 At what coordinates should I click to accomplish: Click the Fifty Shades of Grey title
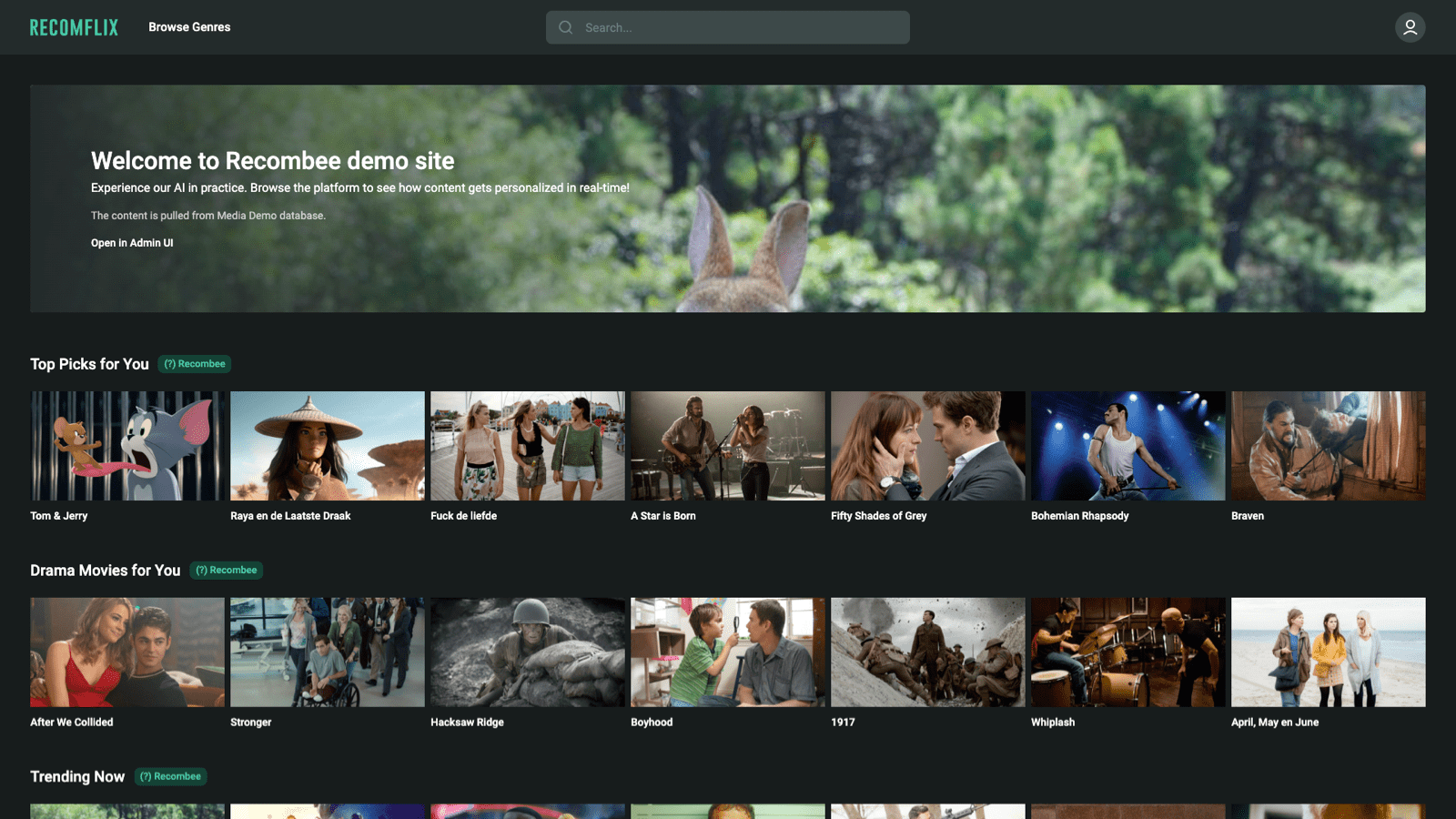coord(879,516)
